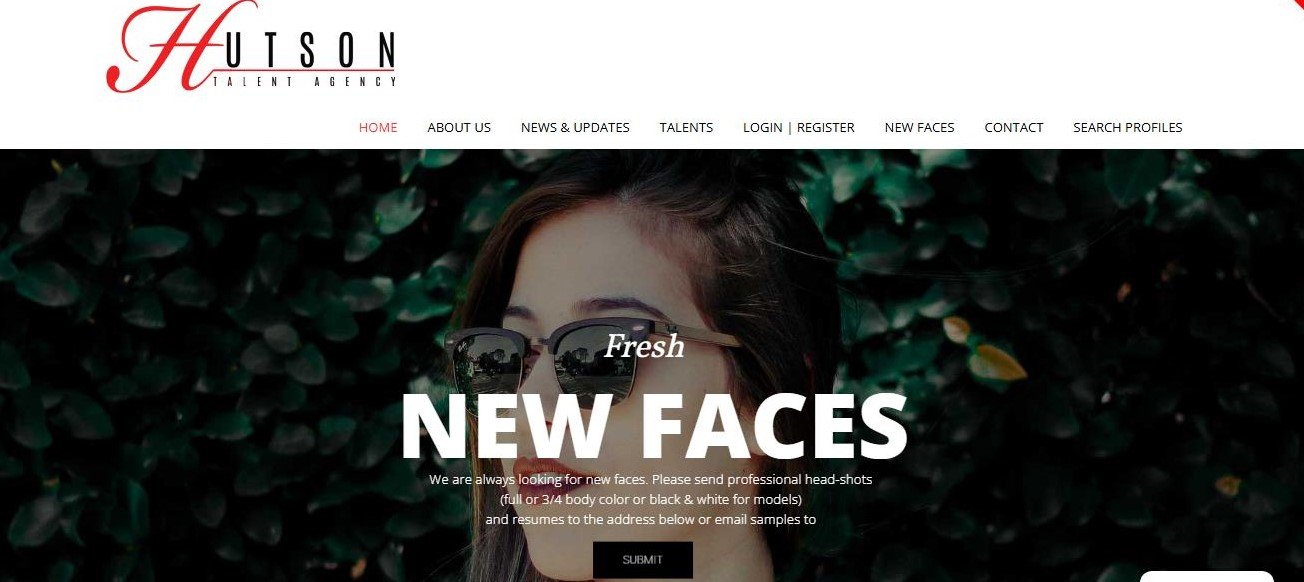Go to SEARCH PROFILES
The width and height of the screenshot is (1304, 582).
click(x=1127, y=127)
